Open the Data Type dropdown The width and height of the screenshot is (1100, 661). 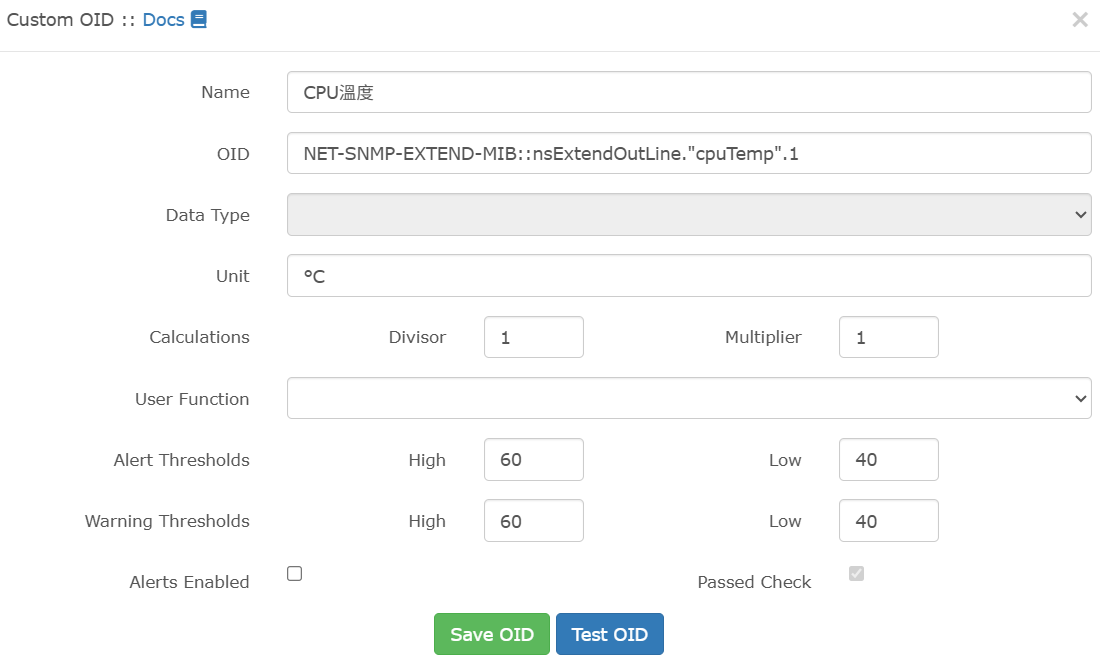pos(688,215)
